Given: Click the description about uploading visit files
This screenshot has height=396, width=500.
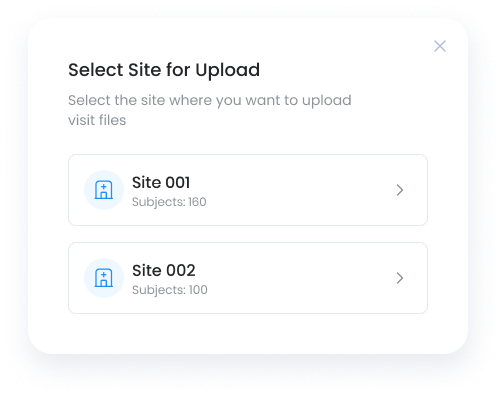Looking at the screenshot, I should point(210,110).
